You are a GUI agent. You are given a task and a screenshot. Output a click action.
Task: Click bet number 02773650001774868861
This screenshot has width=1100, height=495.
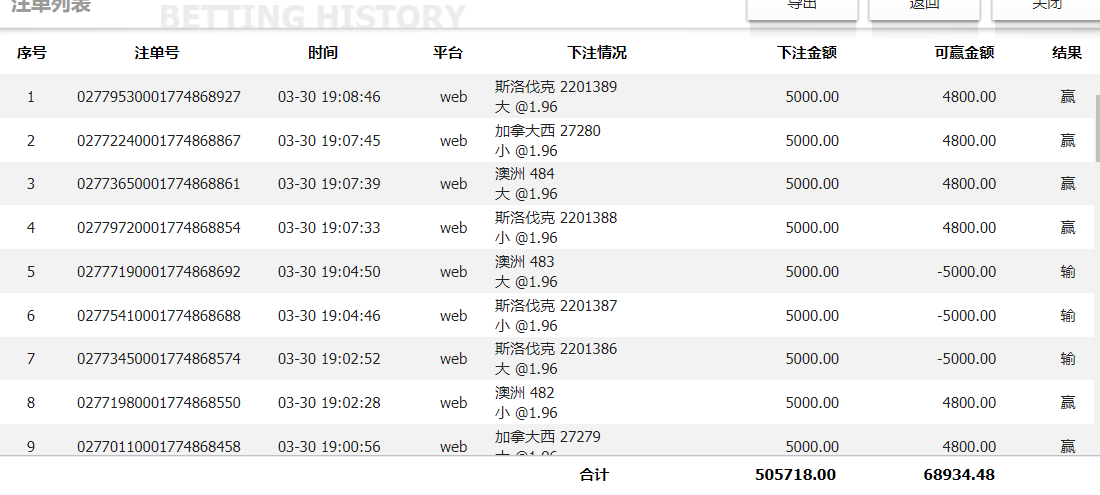[159, 184]
